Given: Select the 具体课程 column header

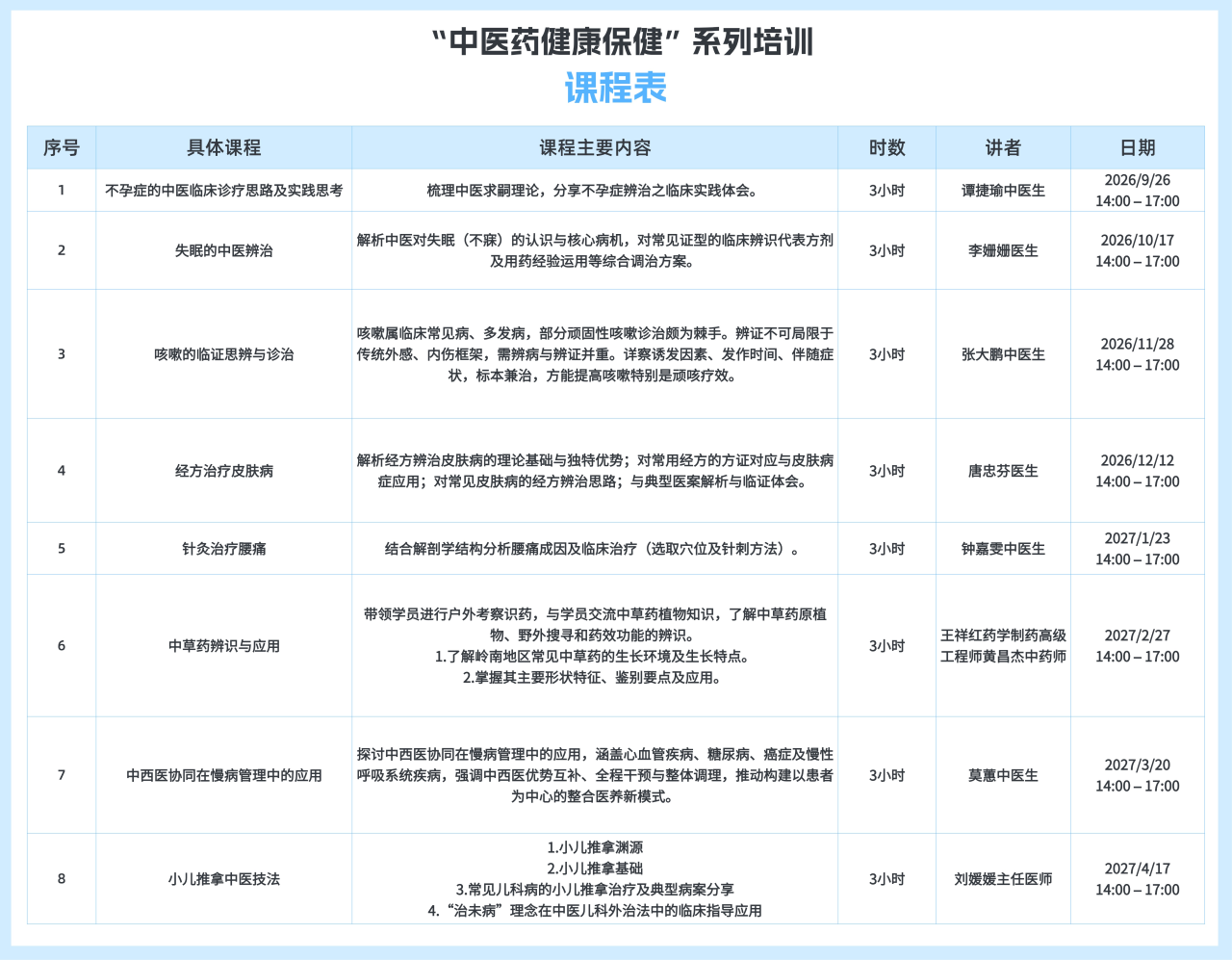Looking at the screenshot, I should click(x=223, y=147).
